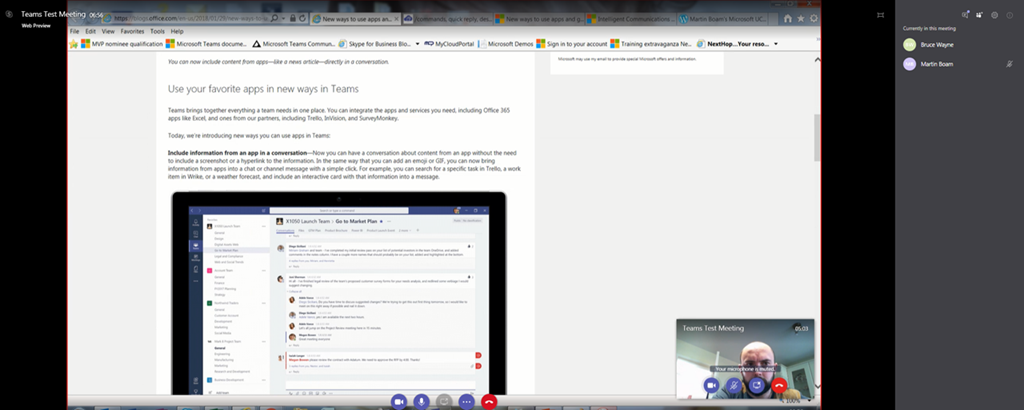
Task: Toggle the camera in the bottom meeting bar
Action: [x=398, y=401]
